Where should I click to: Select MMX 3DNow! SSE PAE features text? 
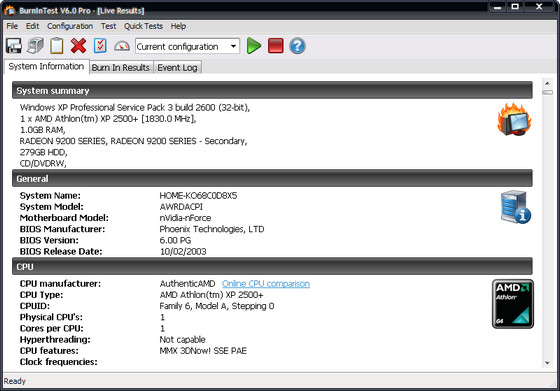(x=203, y=351)
